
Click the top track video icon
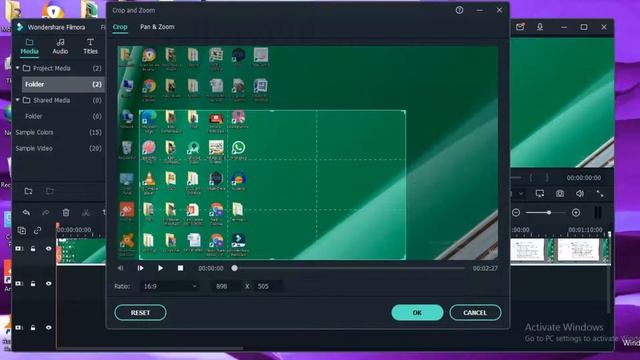click(x=19, y=248)
